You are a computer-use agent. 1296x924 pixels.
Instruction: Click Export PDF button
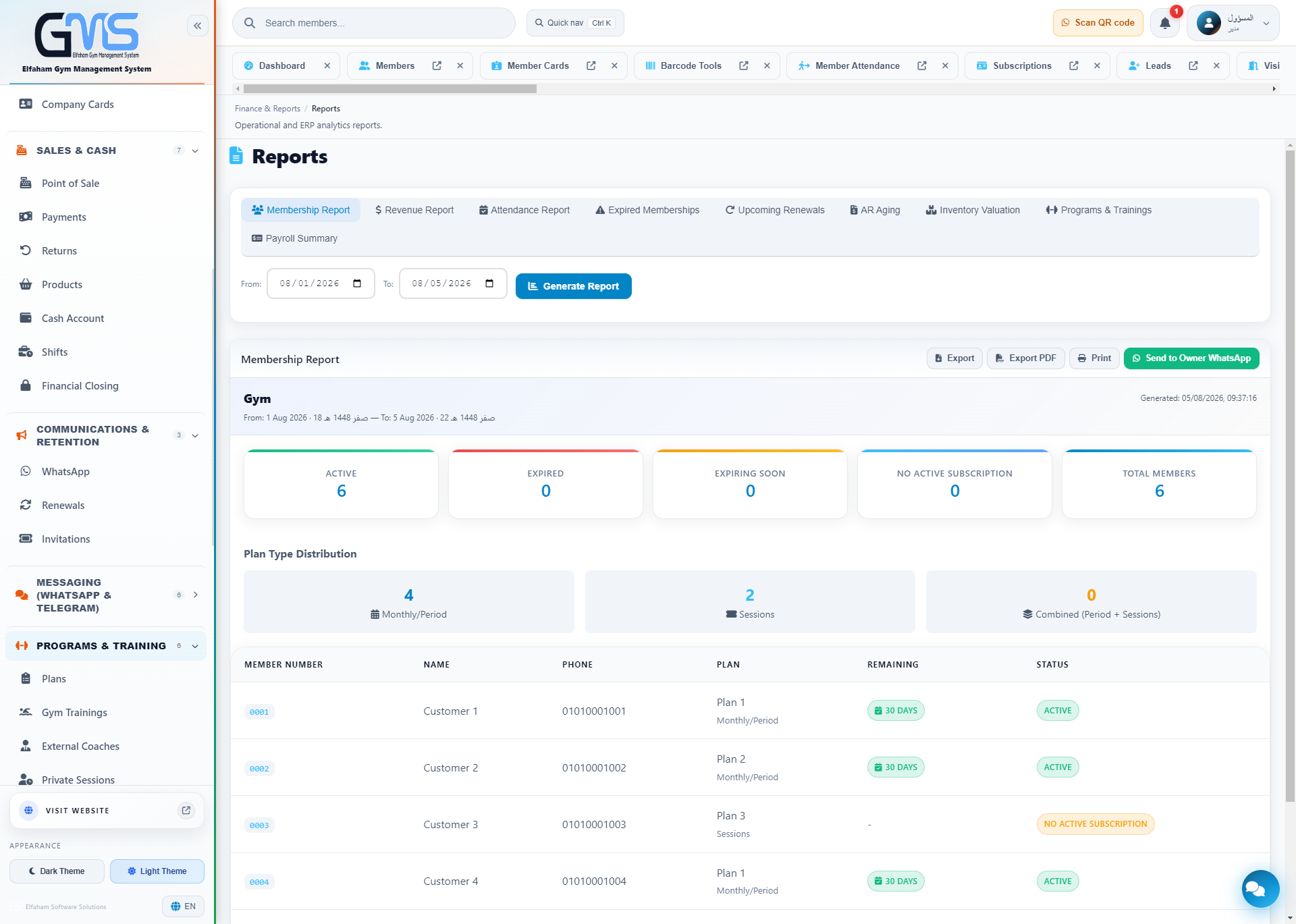pyautogui.click(x=1026, y=358)
